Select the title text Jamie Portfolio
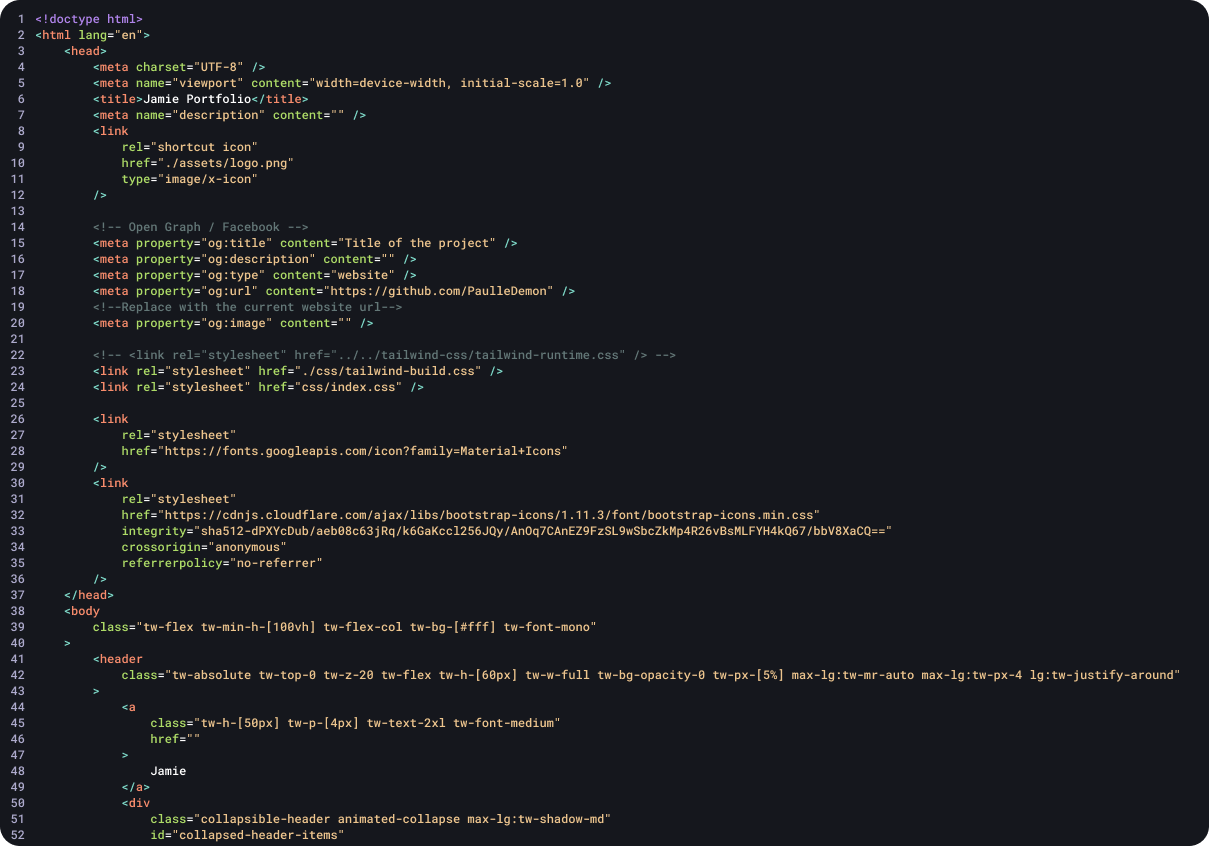The height and width of the screenshot is (846, 1209). pyautogui.click(x=197, y=99)
